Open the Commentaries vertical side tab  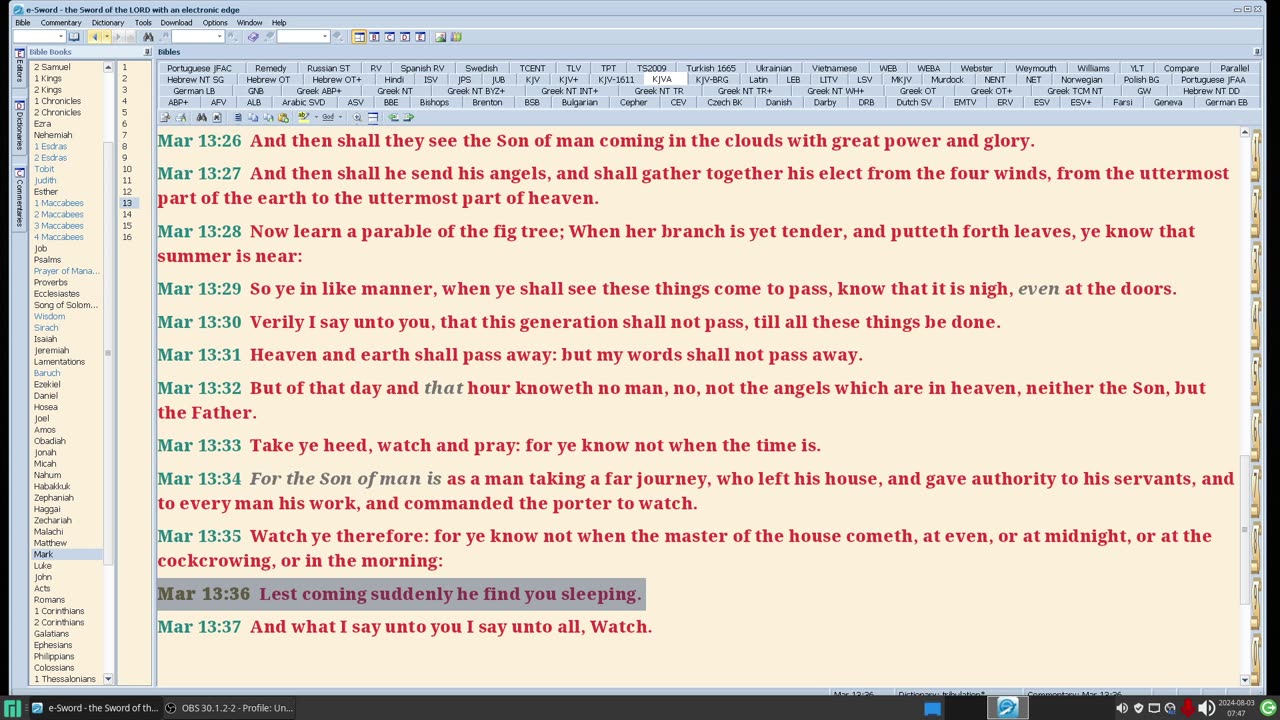click(19, 197)
